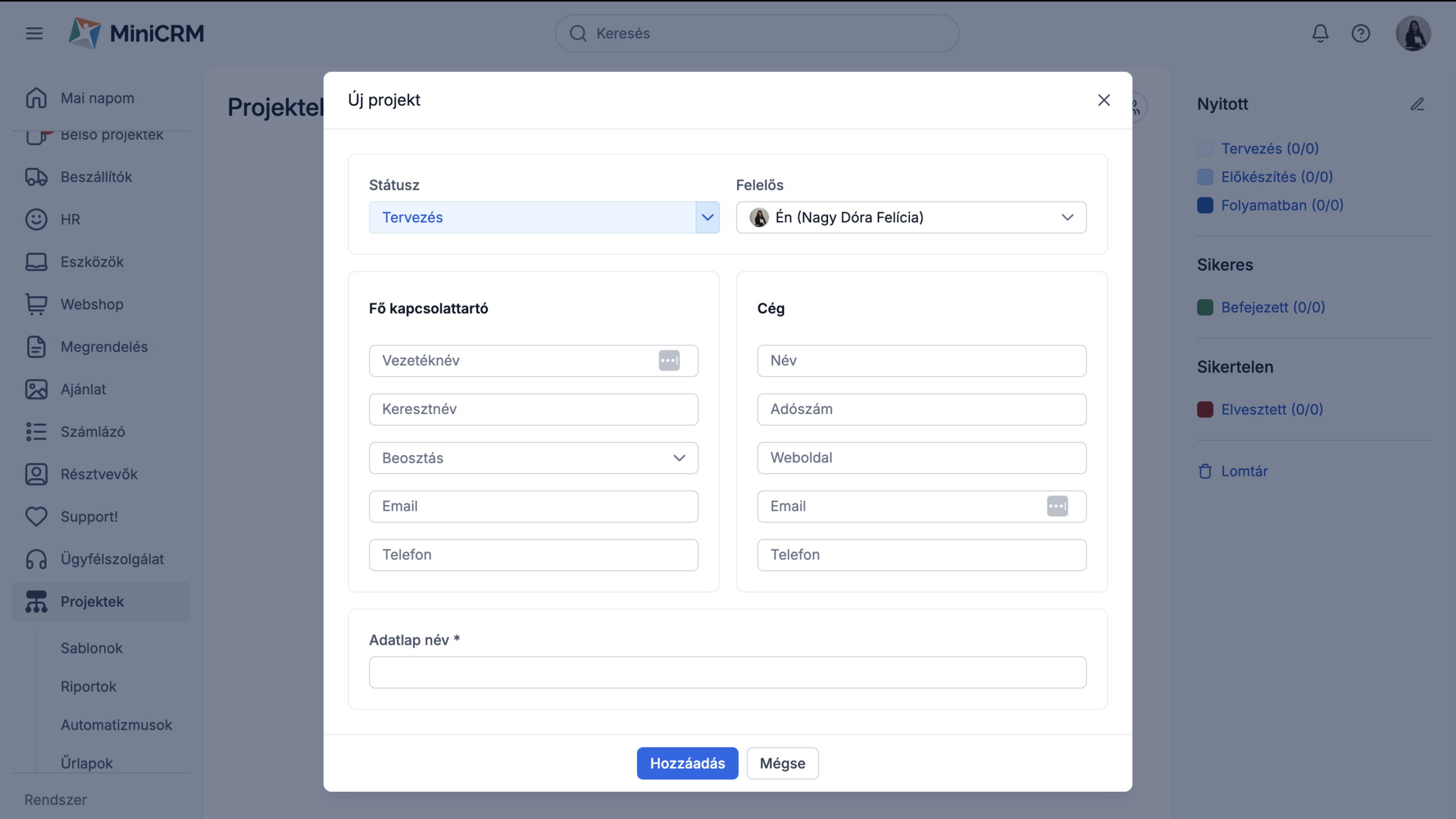Click the Adatlap név input field
Screen dimensions: 1456x819
(x=727, y=672)
